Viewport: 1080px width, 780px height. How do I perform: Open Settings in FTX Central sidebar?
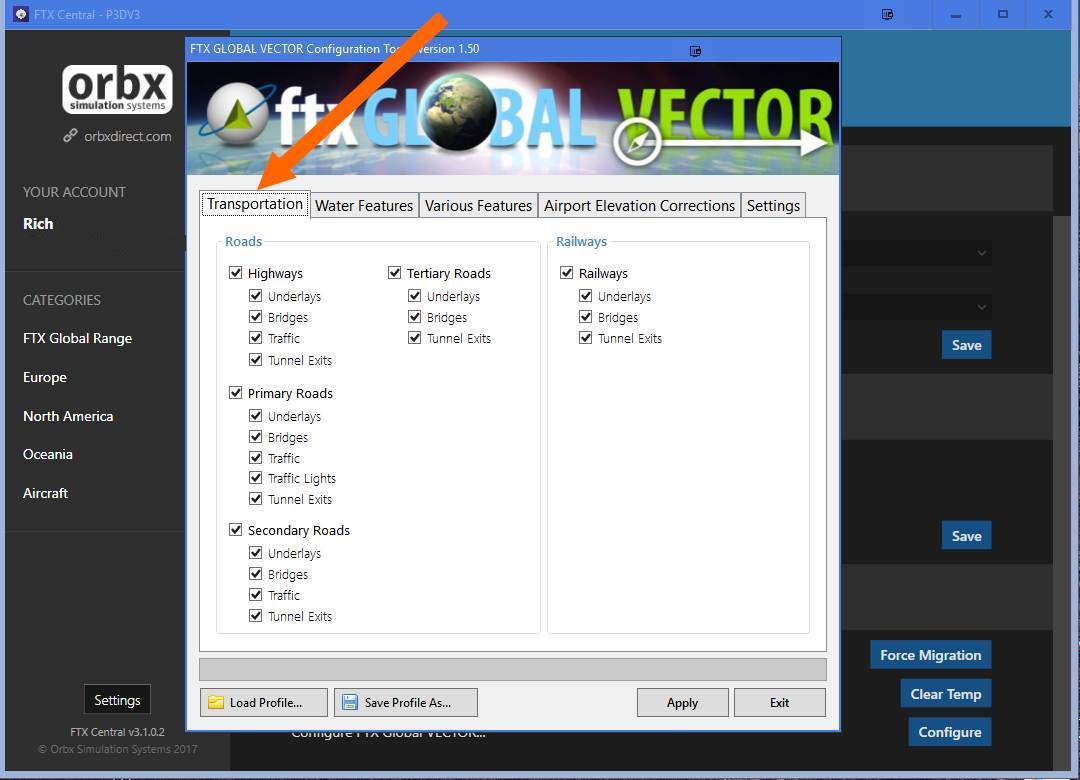click(x=117, y=699)
